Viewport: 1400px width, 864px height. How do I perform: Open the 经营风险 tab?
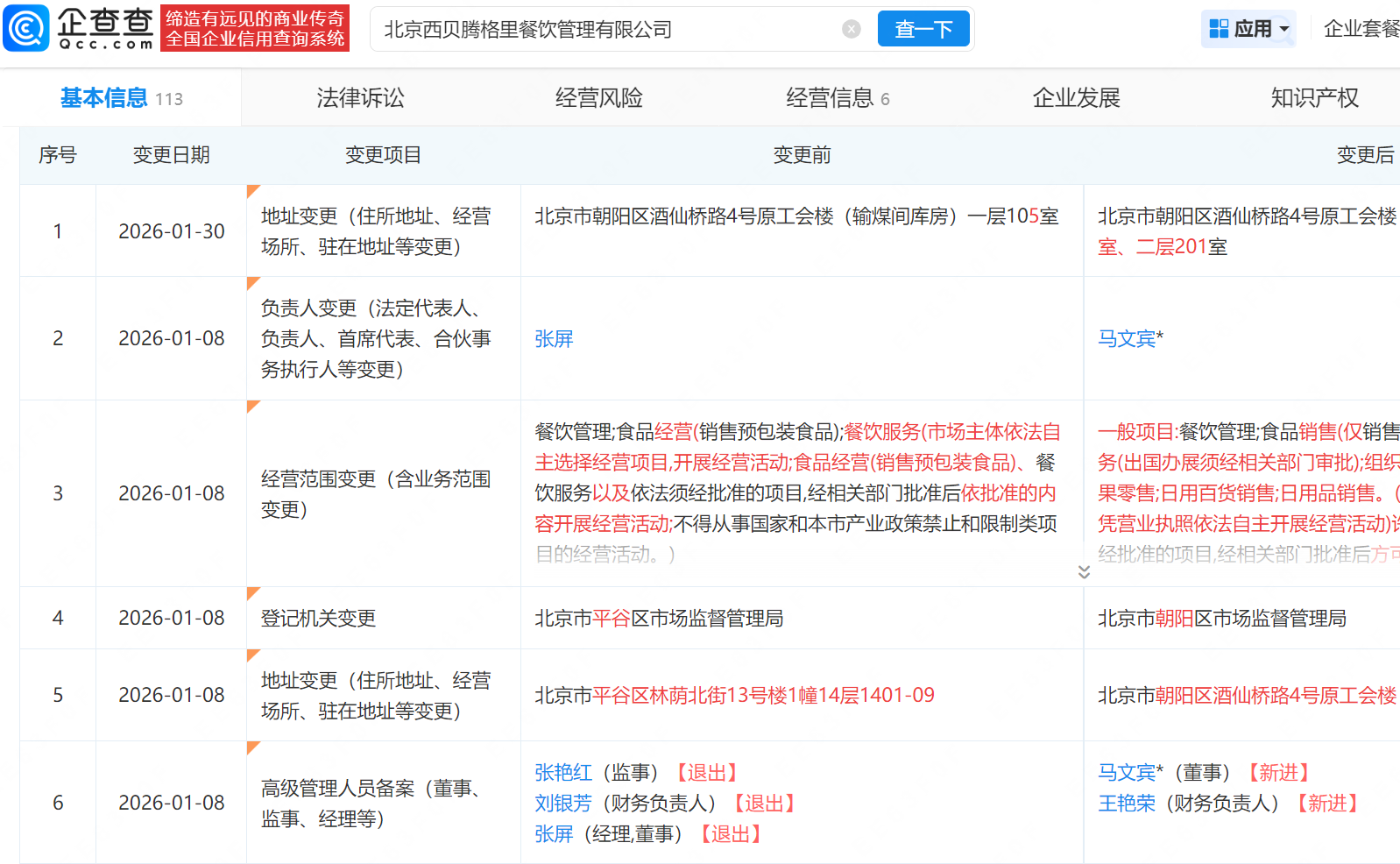click(598, 98)
